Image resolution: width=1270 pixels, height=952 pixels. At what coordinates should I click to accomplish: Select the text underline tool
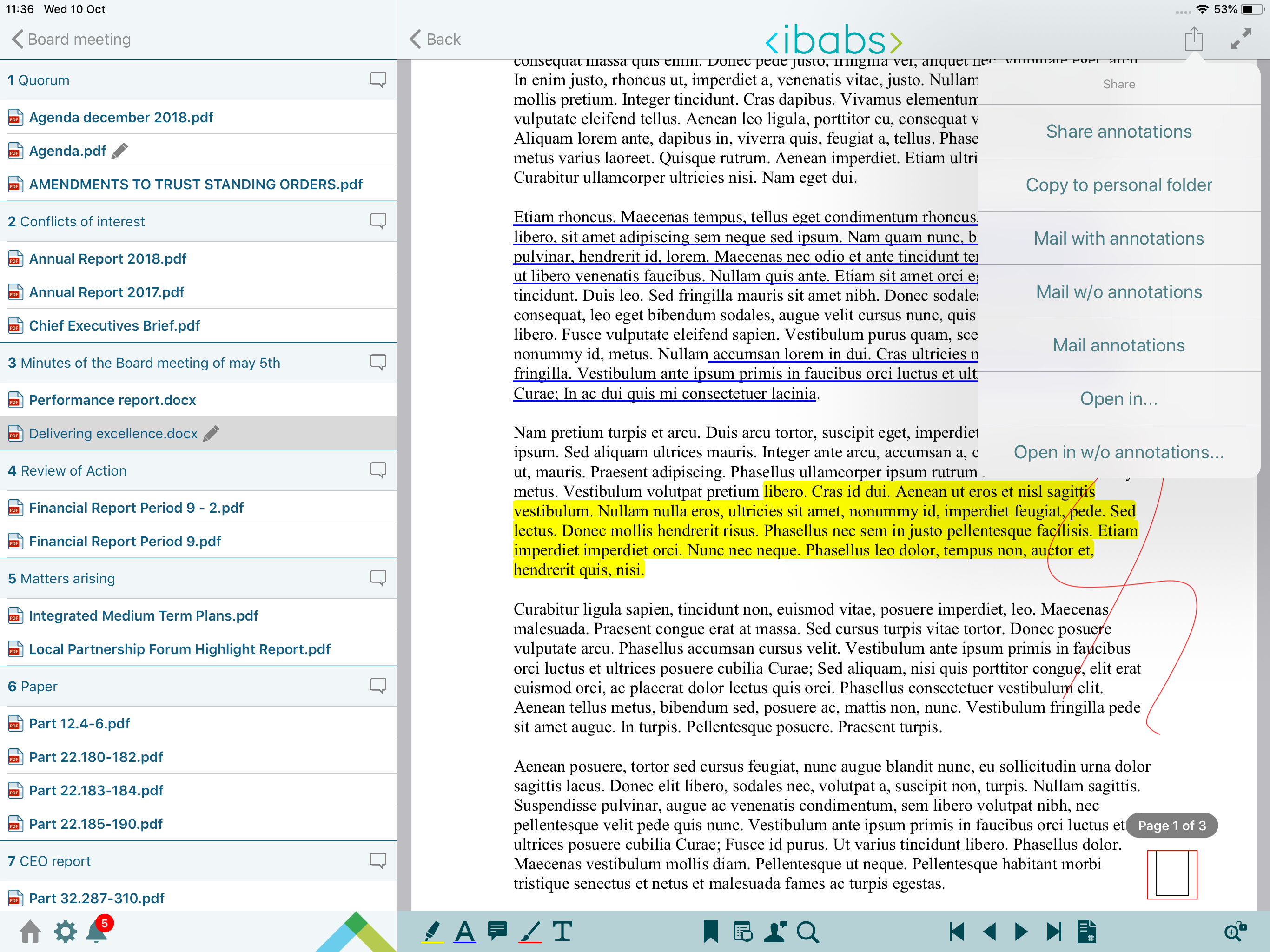464,932
